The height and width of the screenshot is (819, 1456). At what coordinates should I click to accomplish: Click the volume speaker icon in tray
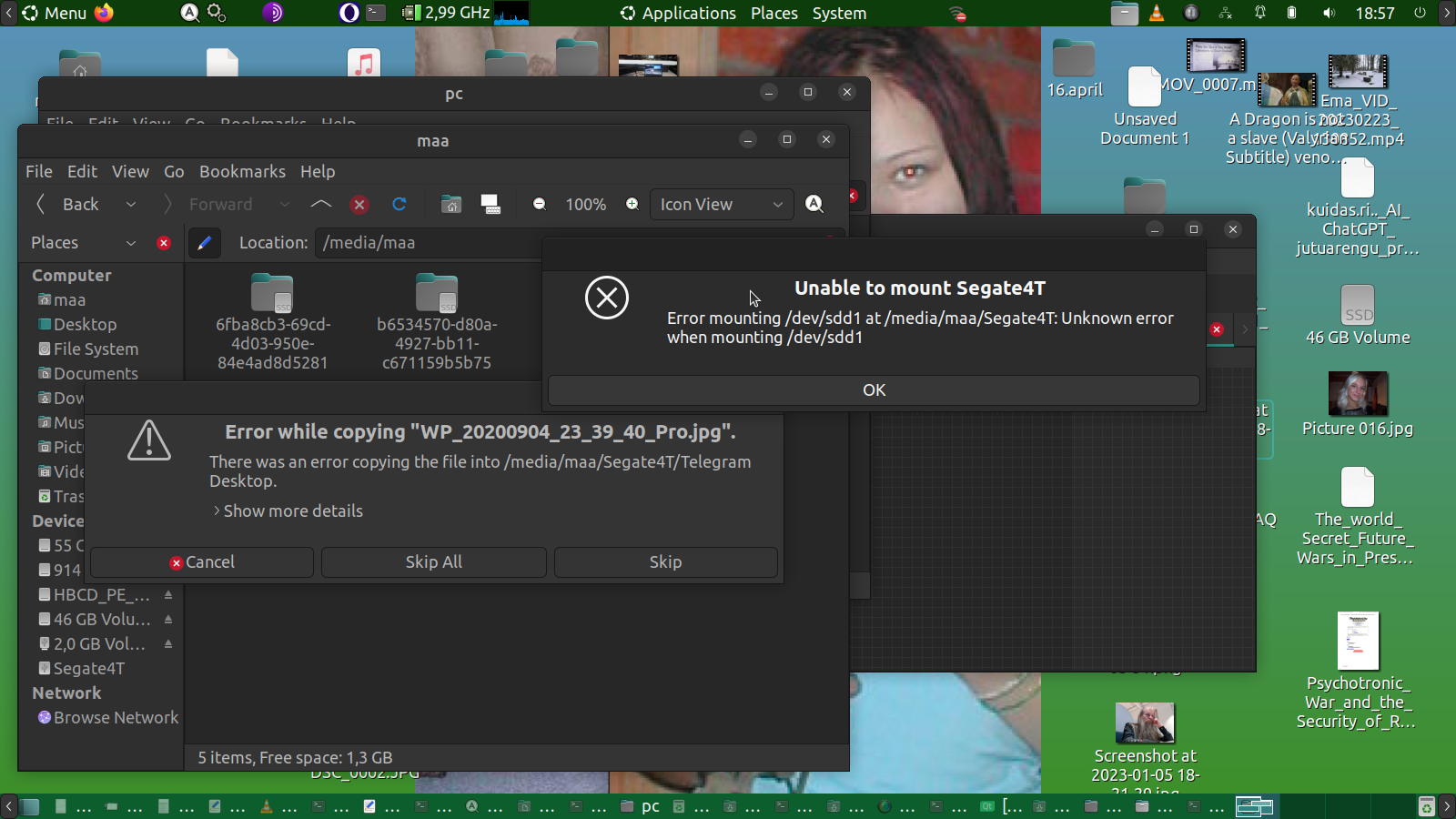click(1329, 14)
